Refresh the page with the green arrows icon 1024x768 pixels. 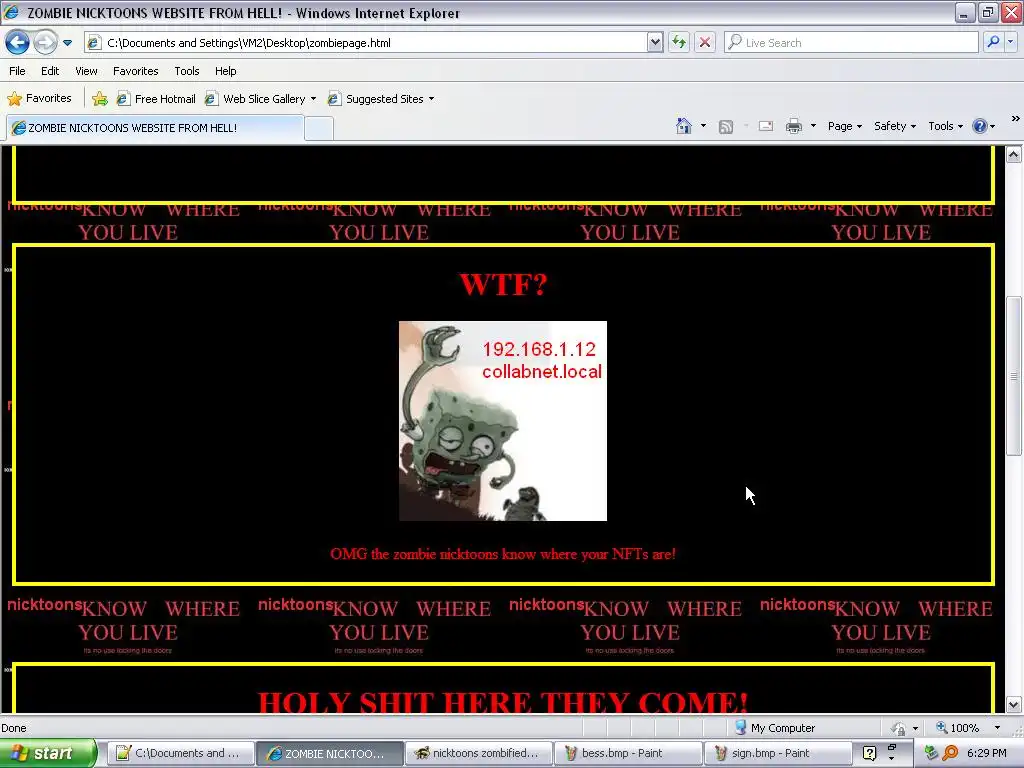coord(679,43)
